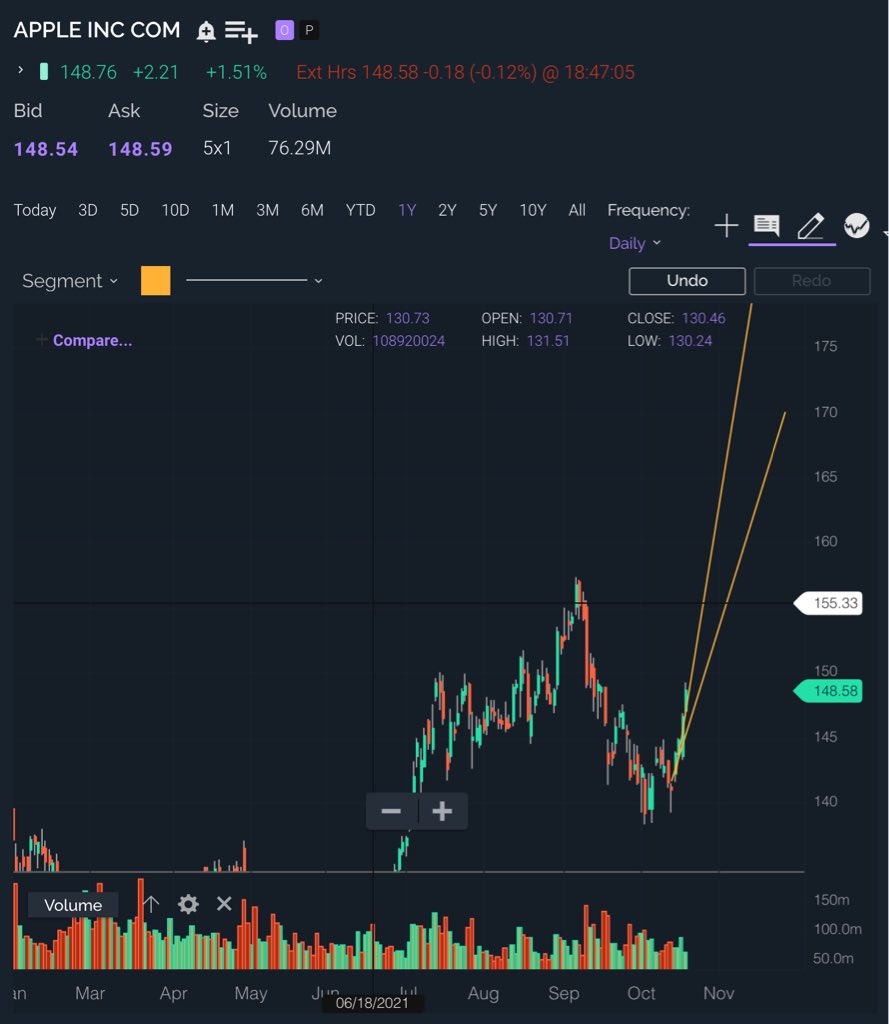Screen dimensions: 889x1024
Task: Open the Segment drawing type dropdown
Action: pos(70,281)
